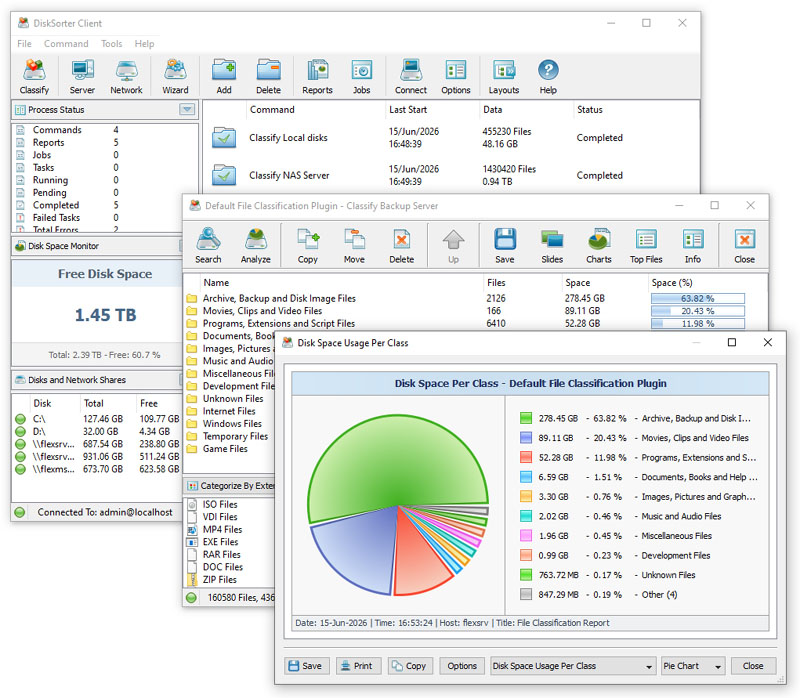Viewport: 800px width, 698px height.
Task: Click Delete in Classification Plugin toolbar
Action: click(402, 246)
